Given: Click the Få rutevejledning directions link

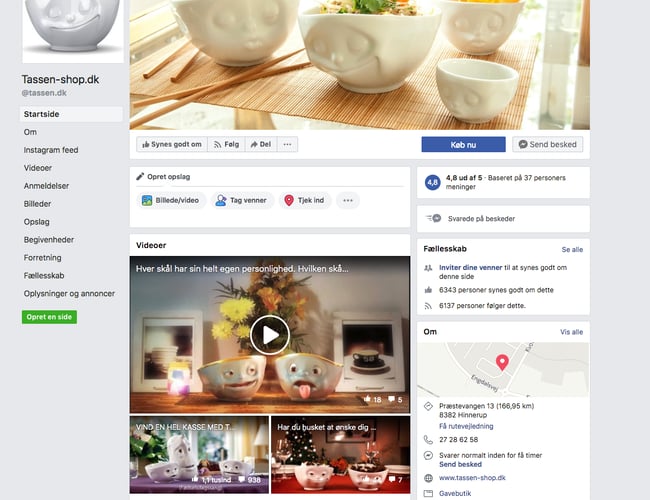Looking at the screenshot, I should click(x=466, y=426).
